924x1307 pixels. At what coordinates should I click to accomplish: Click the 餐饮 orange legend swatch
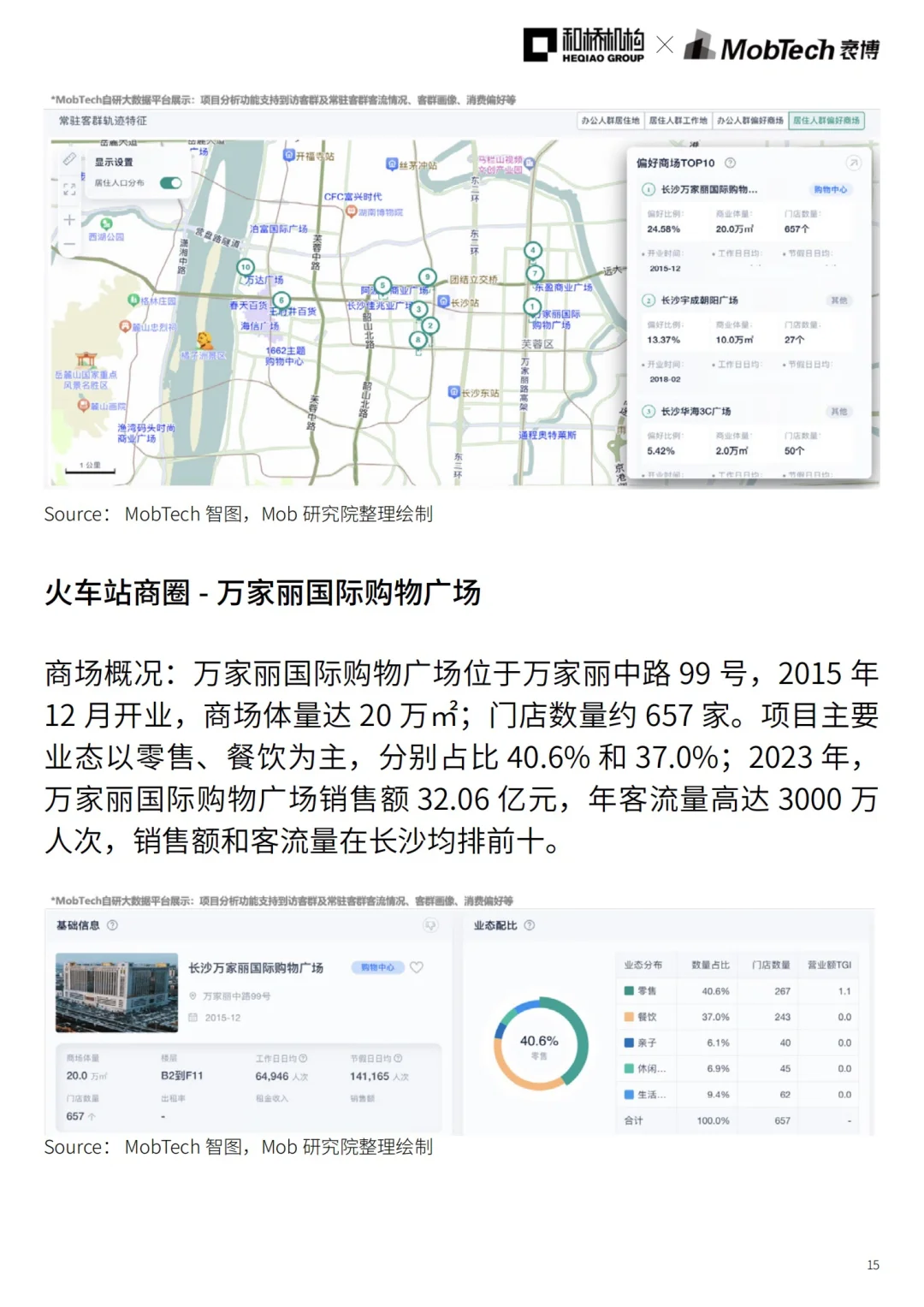click(x=629, y=1017)
